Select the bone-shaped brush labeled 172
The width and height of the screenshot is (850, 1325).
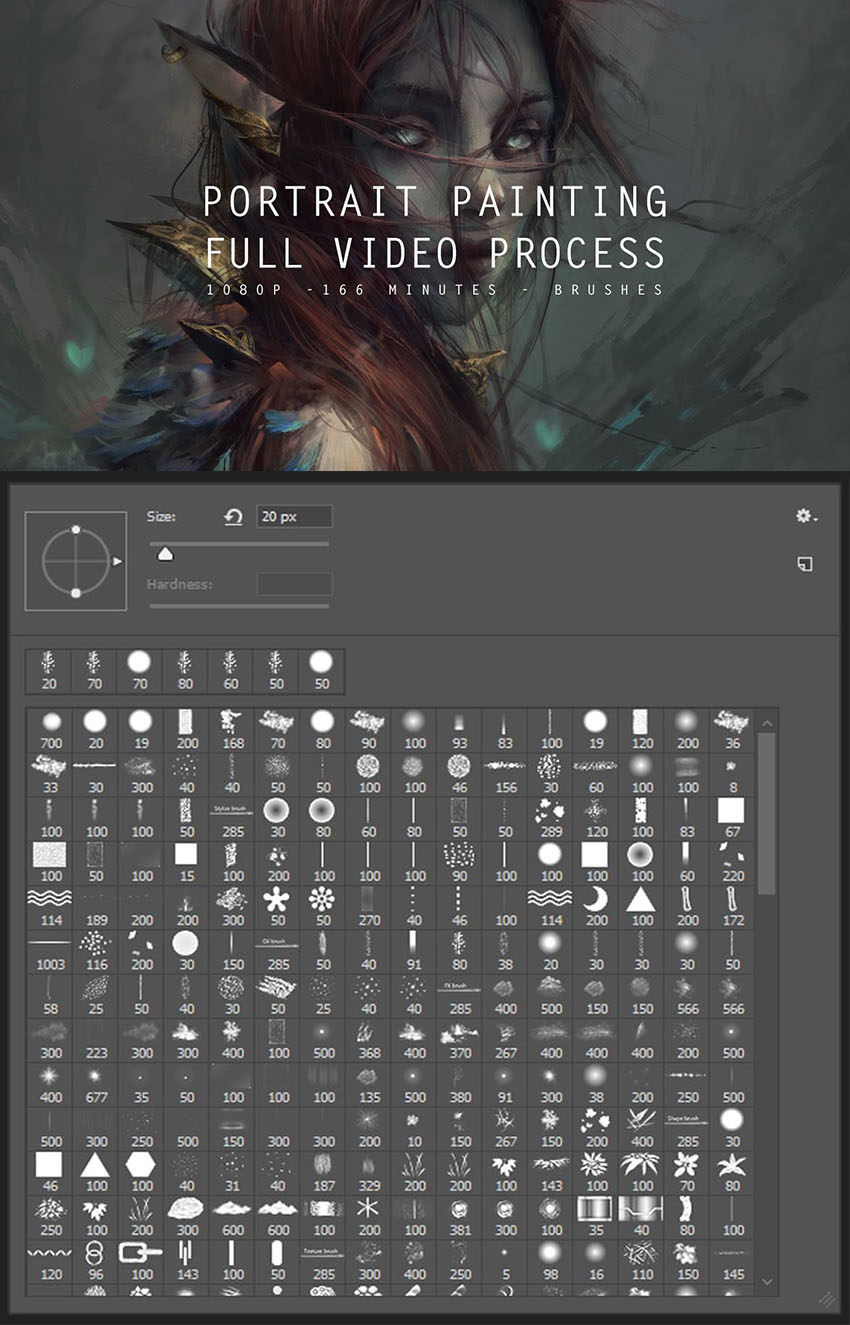tap(733, 908)
